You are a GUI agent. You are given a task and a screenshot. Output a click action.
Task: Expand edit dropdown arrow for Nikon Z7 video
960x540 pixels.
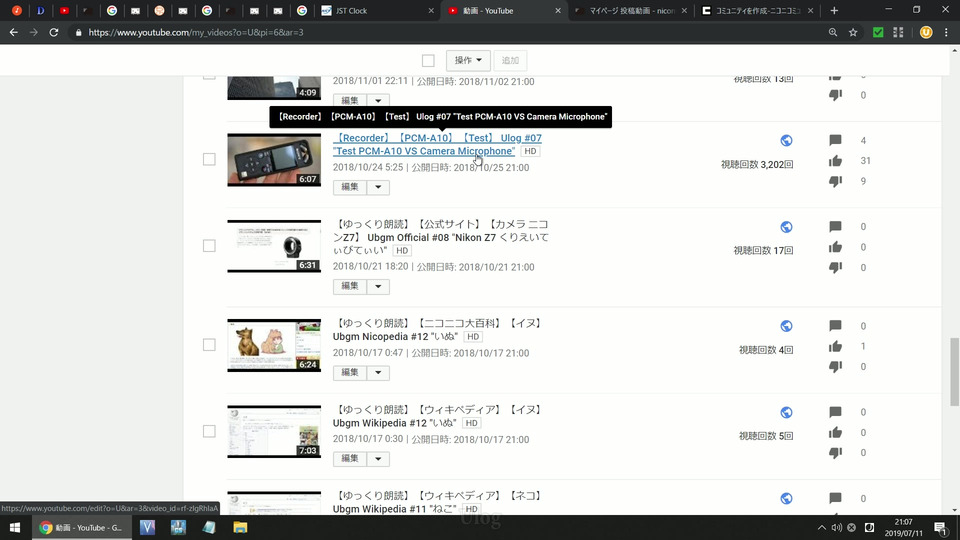(x=378, y=286)
